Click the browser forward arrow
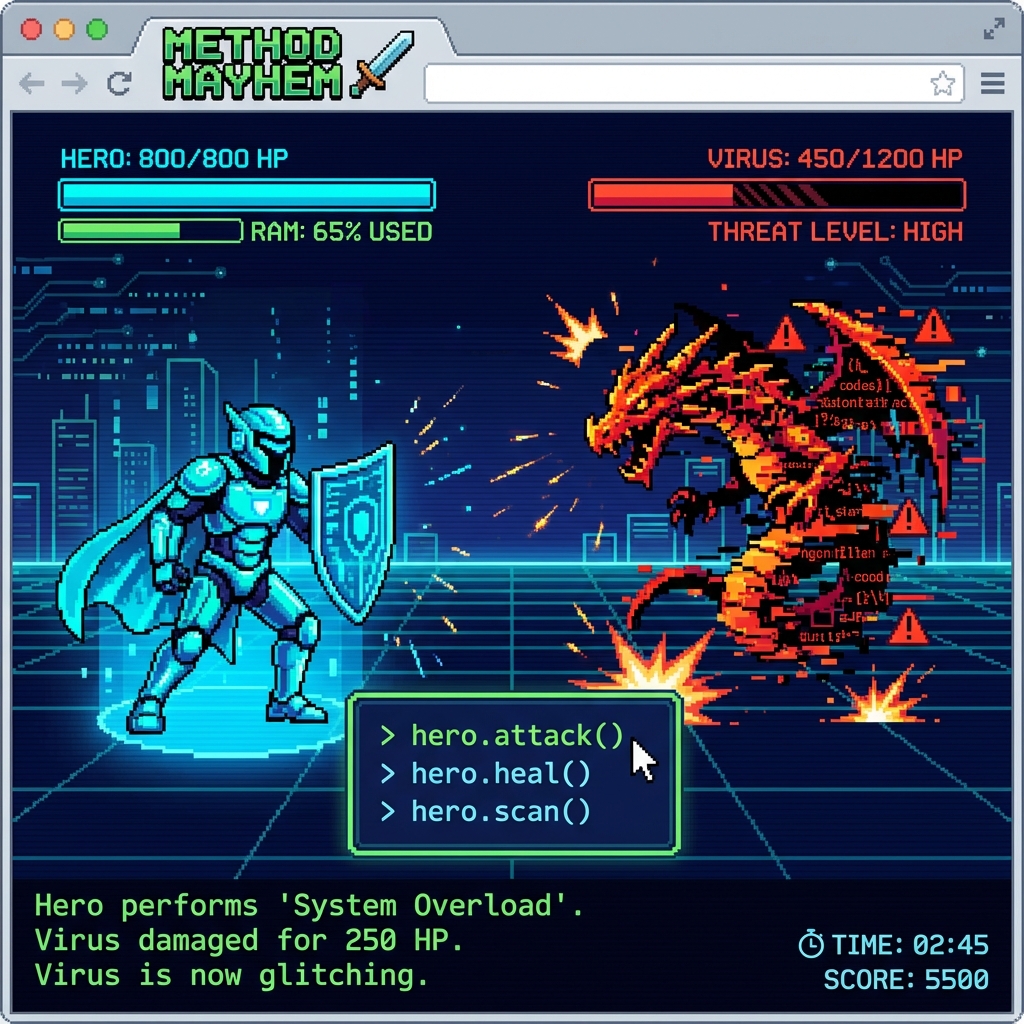 75,84
